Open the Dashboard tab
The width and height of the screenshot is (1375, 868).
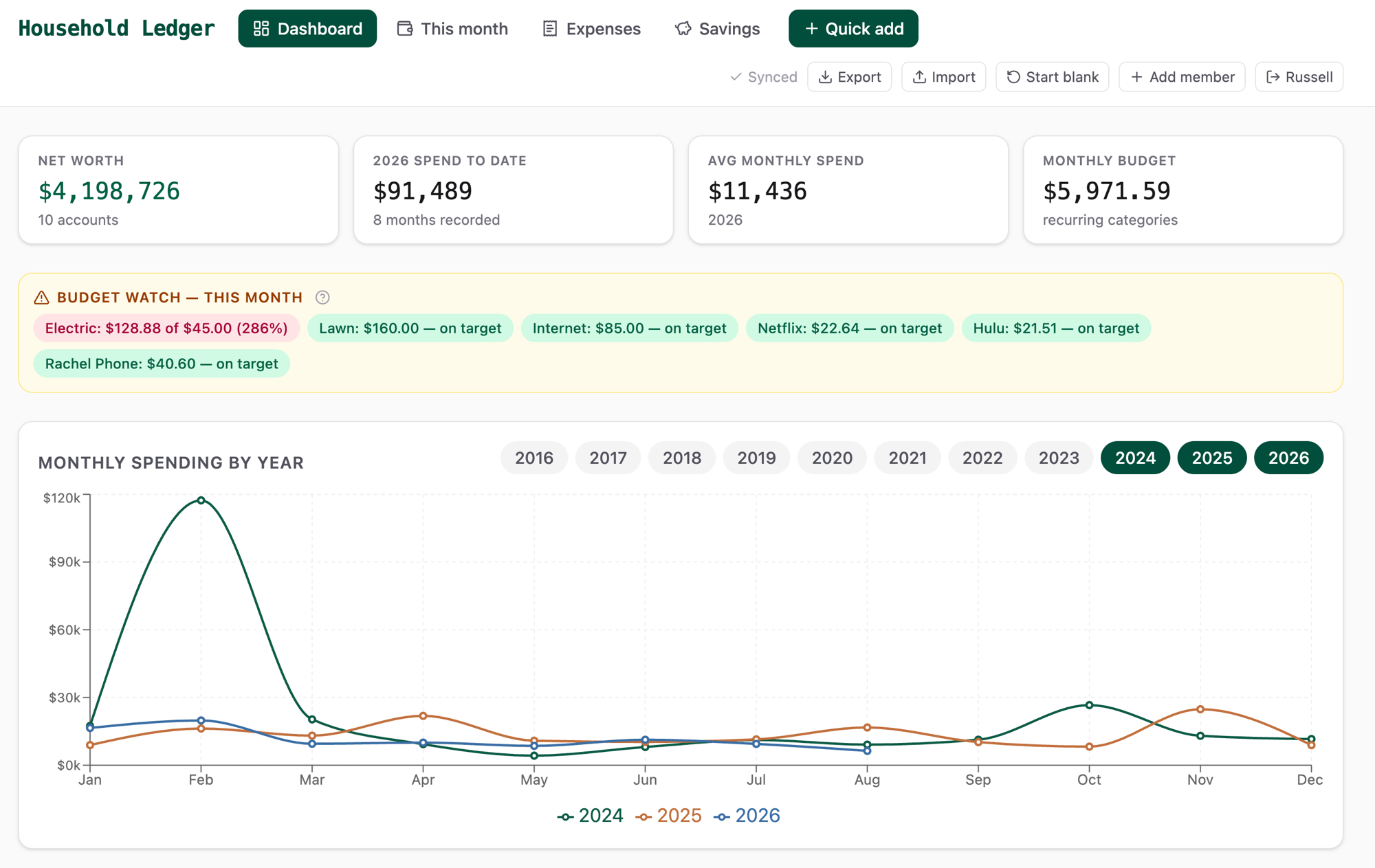point(307,29)
